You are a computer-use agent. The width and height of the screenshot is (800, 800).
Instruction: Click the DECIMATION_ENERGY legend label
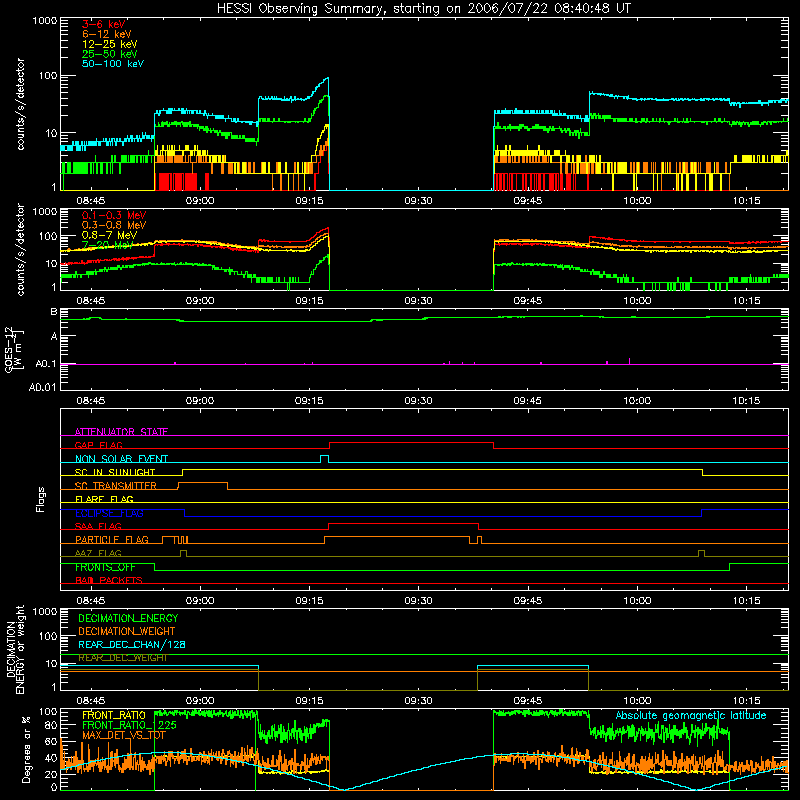(128, 618)
